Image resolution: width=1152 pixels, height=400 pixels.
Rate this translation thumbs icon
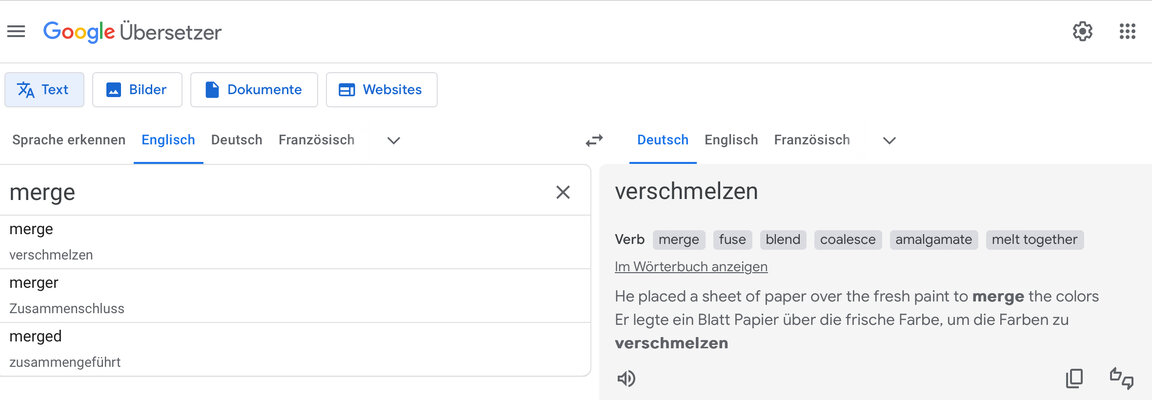point(1122,379)
